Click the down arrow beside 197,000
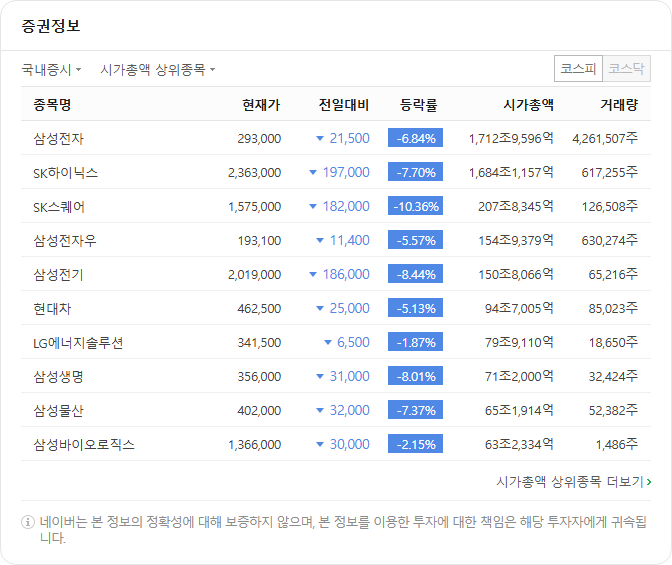672x565 pixels. point(313,172)
